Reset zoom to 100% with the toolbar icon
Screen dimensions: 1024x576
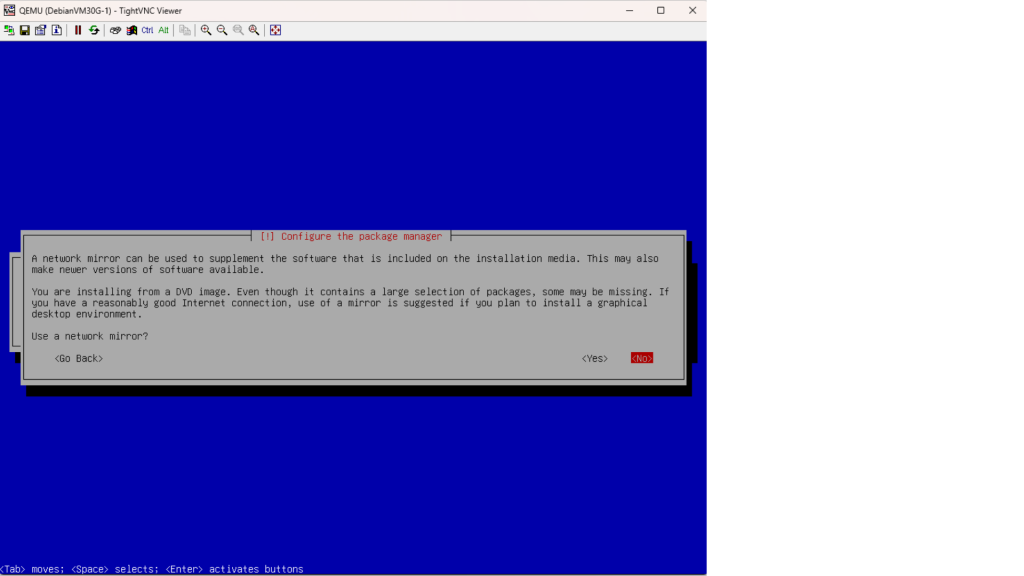point(238,30)
